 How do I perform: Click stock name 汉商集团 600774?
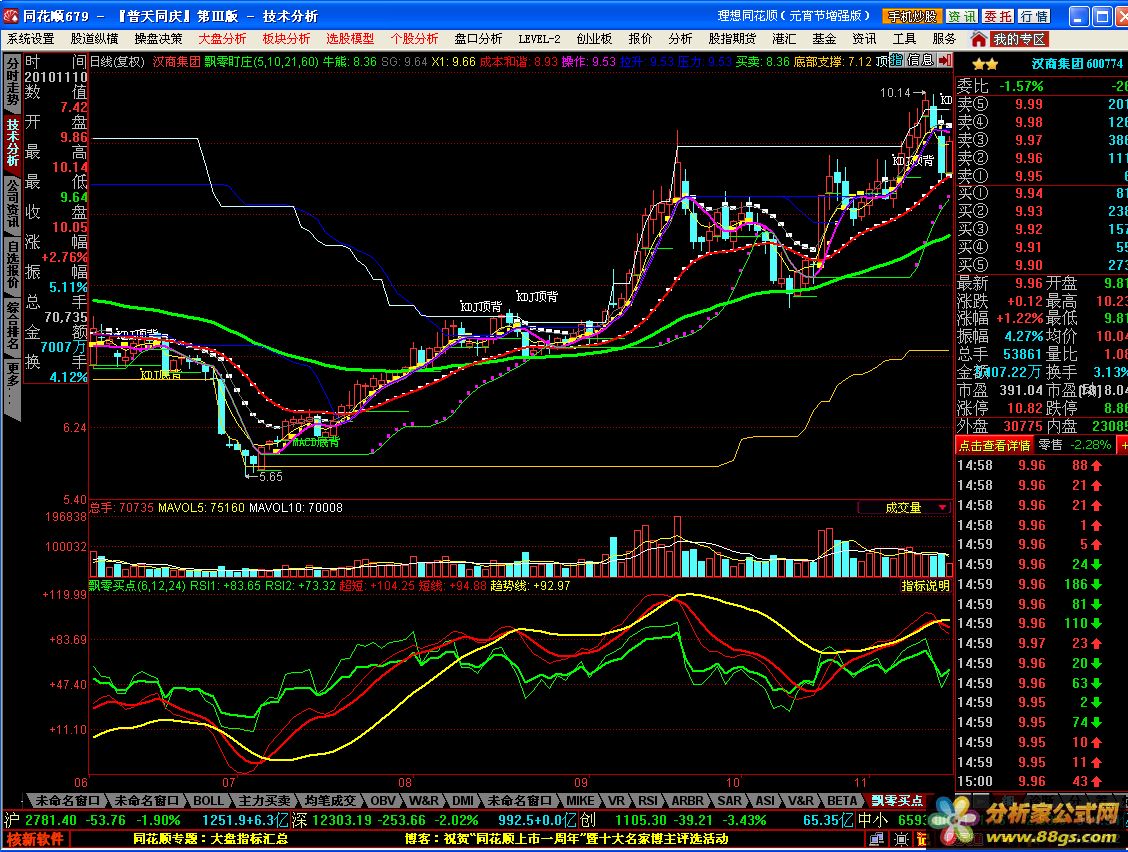coord(1077,63)
